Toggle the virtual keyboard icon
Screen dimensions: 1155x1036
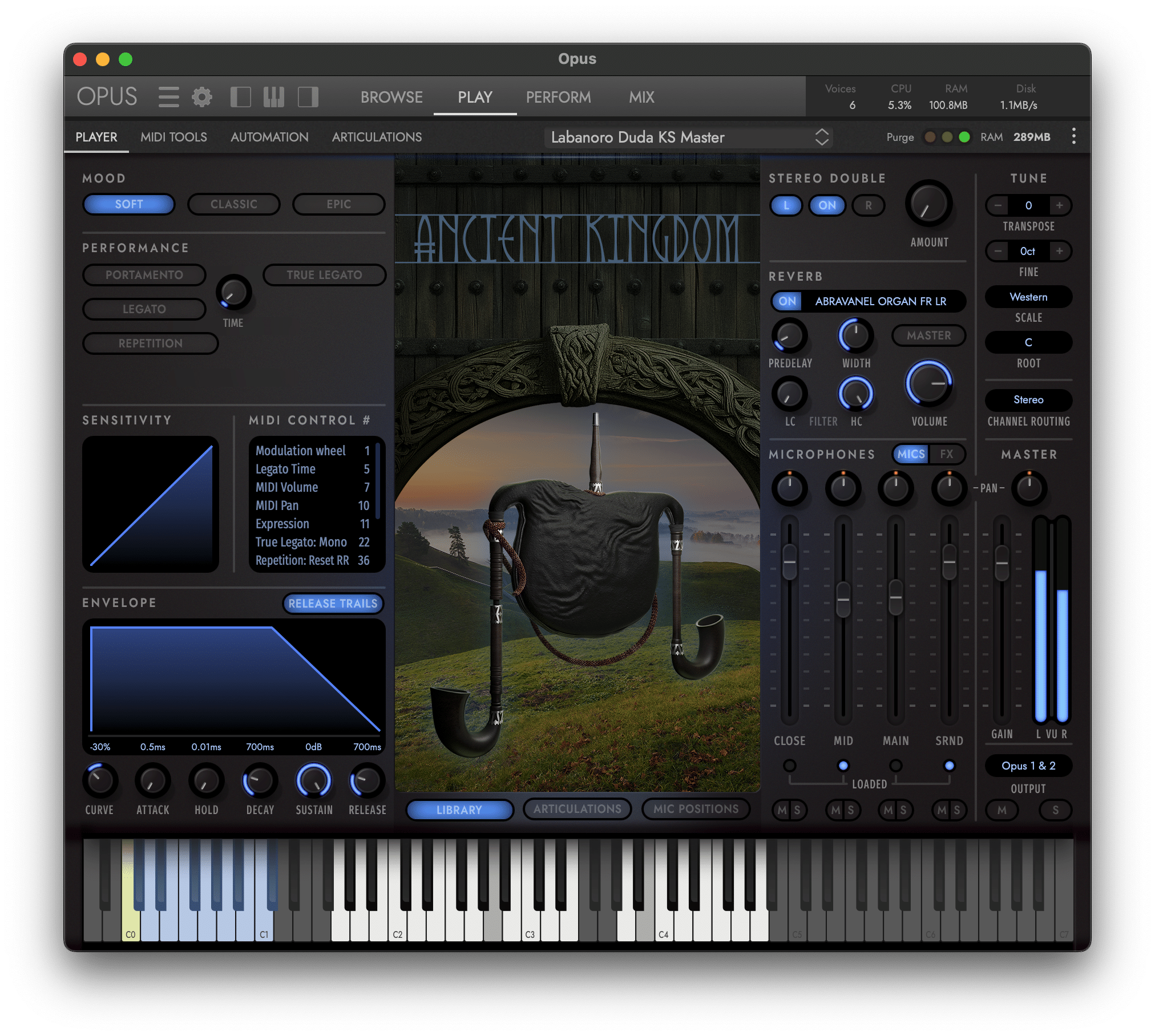274,97
